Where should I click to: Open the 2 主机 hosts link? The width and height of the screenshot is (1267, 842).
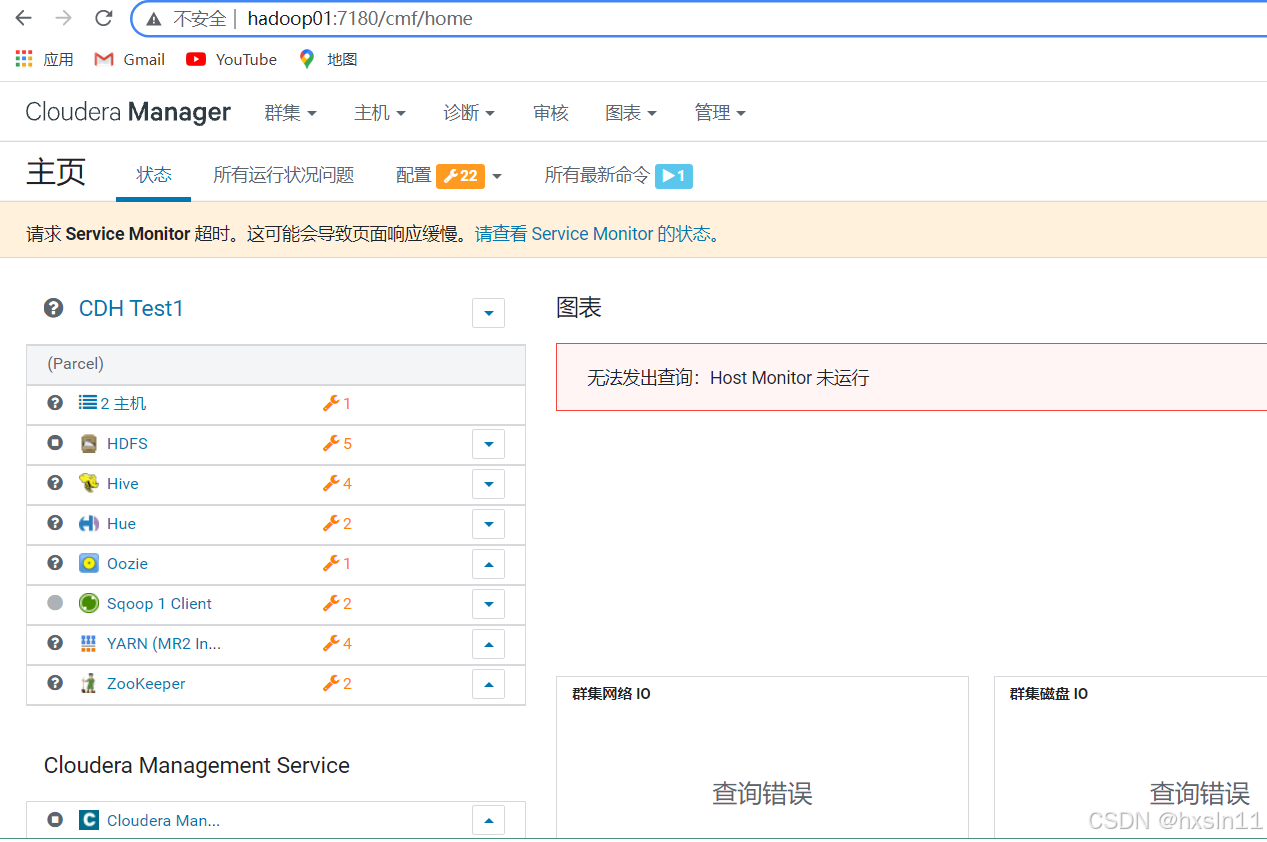pyautogui.click(x=123, y=403)
